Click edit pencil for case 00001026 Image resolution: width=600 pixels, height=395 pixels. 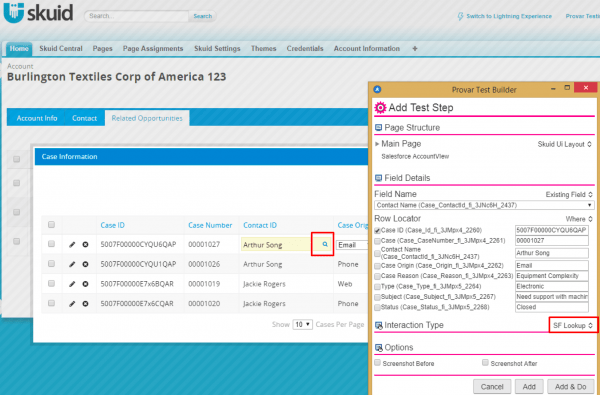72,264
